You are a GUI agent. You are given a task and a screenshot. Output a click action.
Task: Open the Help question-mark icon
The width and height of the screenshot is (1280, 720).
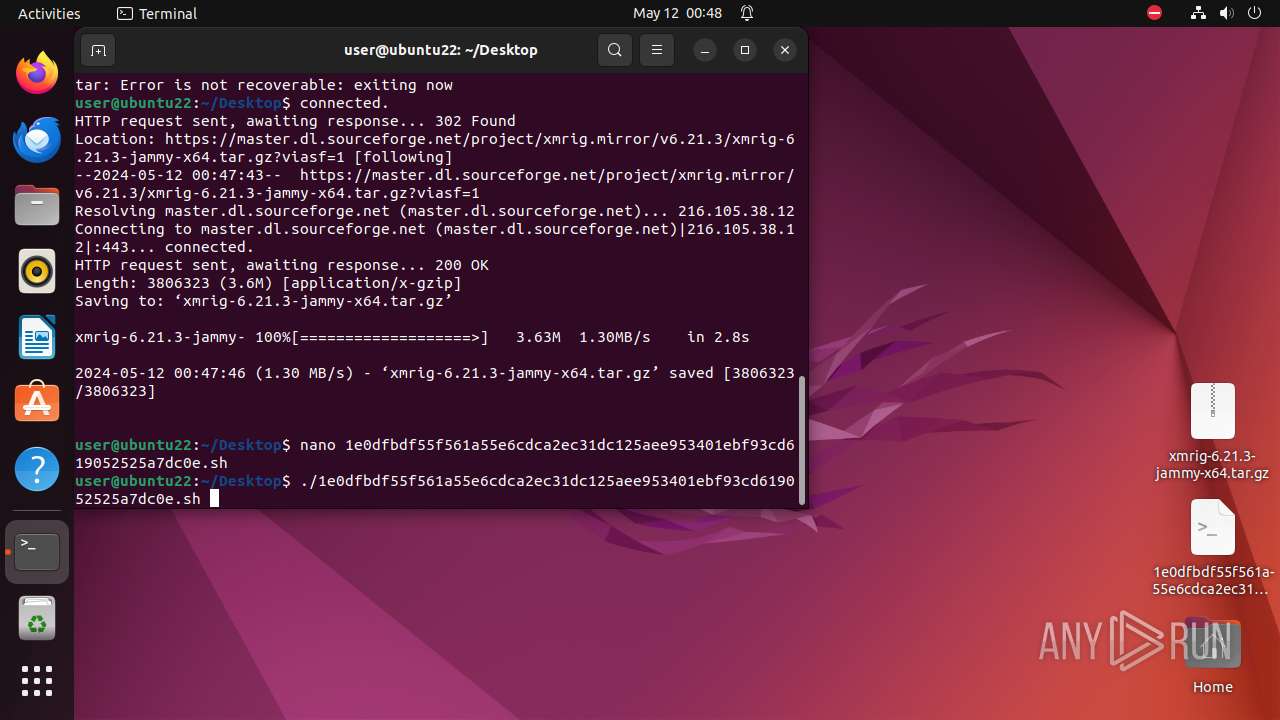point(37,469)
